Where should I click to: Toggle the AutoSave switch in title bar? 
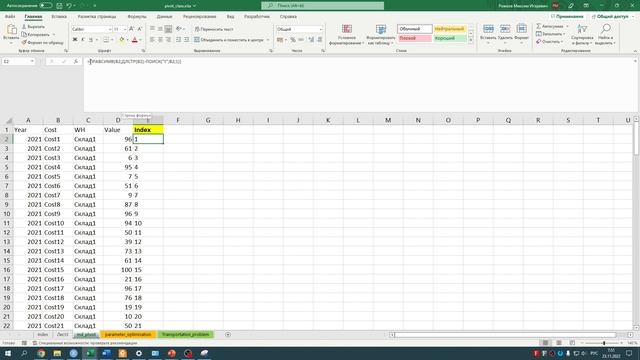click(x=46, y=6)
